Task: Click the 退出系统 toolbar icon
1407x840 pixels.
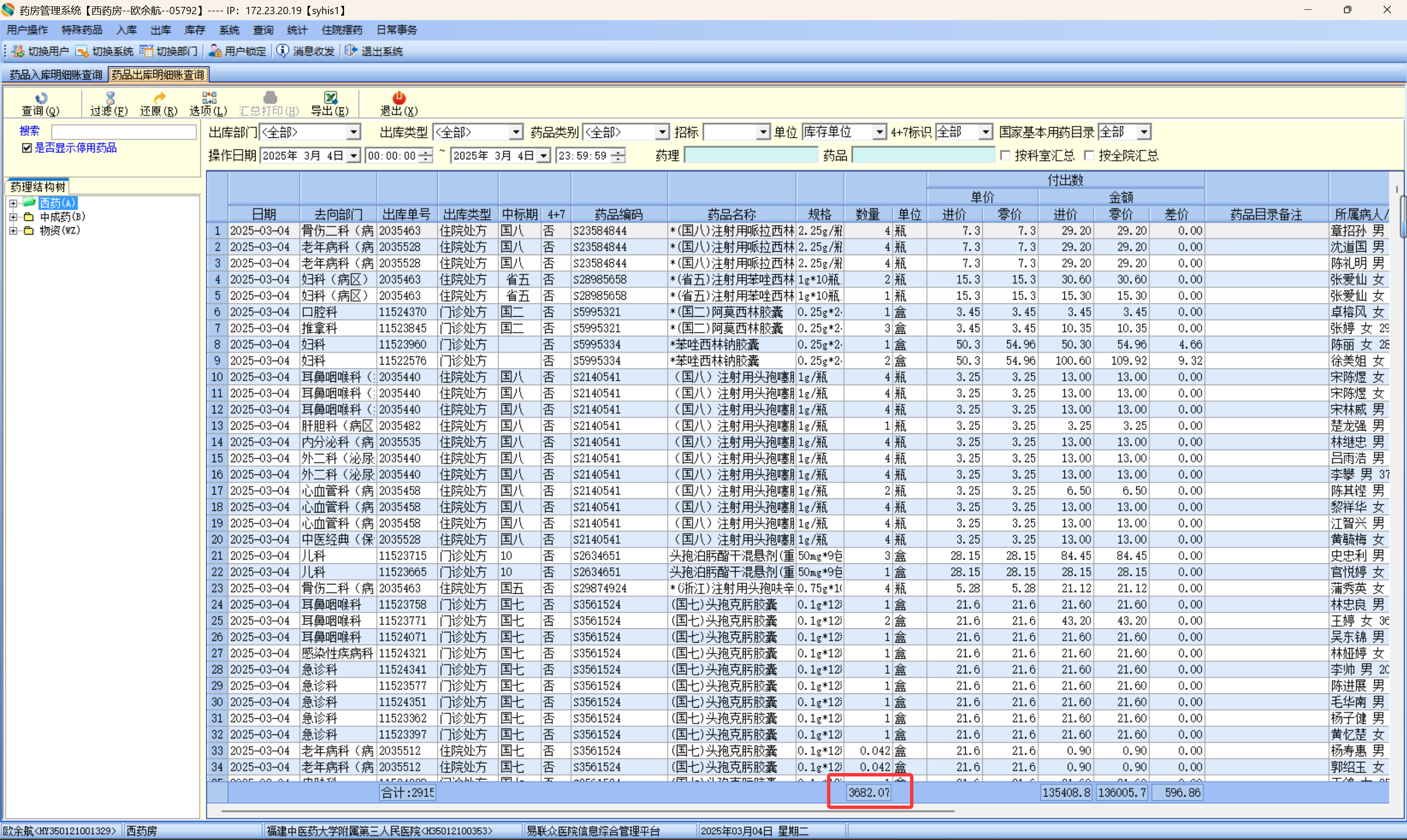Action: click(351, 51)
